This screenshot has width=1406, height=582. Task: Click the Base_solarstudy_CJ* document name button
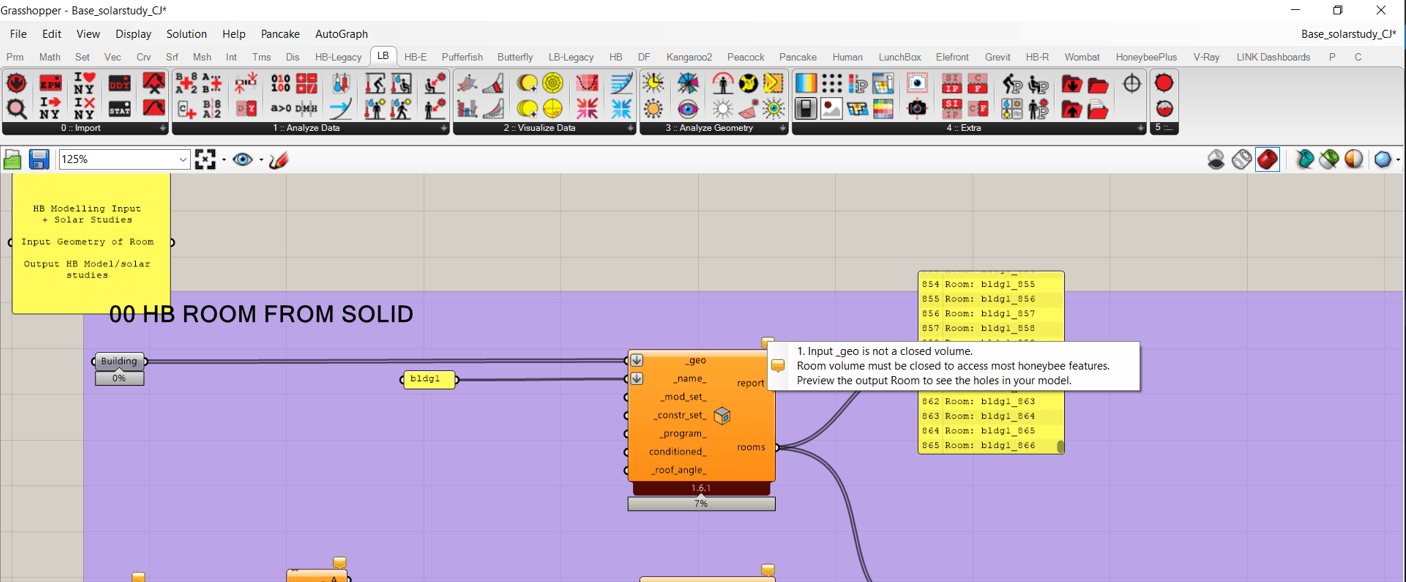point(1348,34)
